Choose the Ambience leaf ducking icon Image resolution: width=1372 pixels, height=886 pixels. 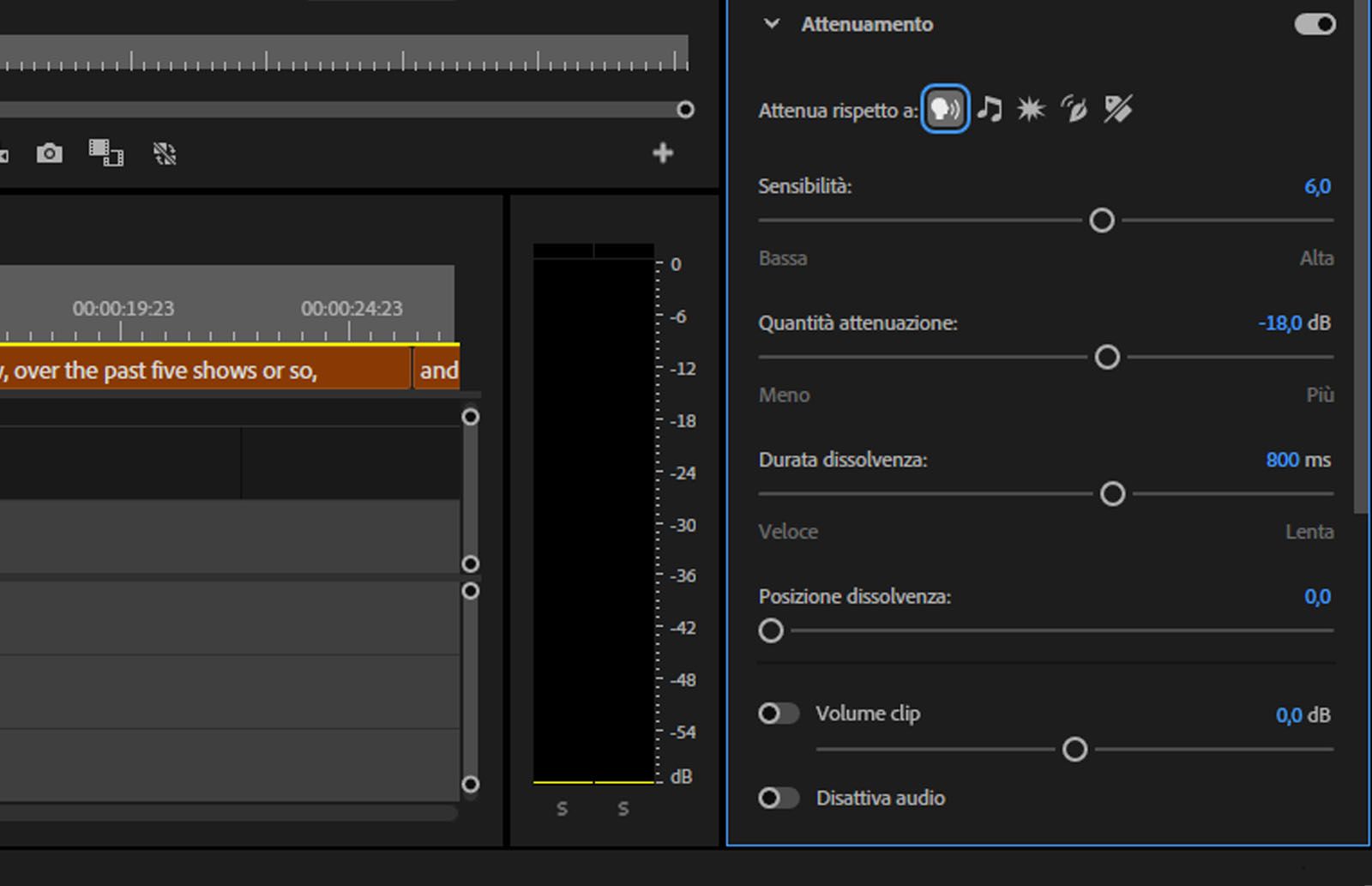(x=1074, y=109)
